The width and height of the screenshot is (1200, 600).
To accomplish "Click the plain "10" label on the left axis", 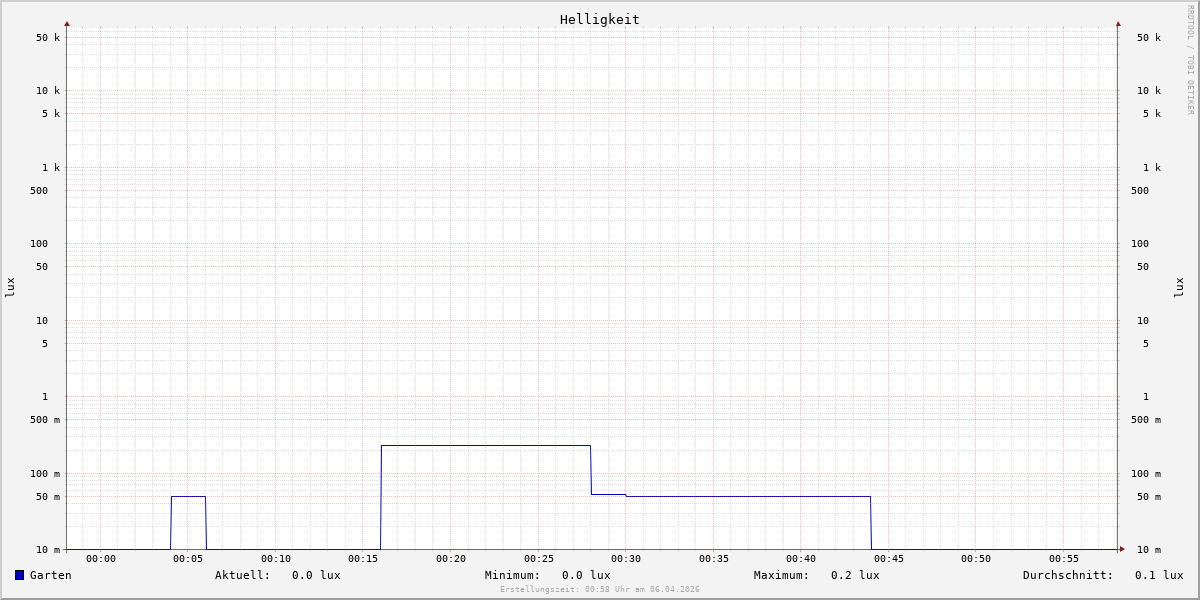I will [x=42, y=321].
